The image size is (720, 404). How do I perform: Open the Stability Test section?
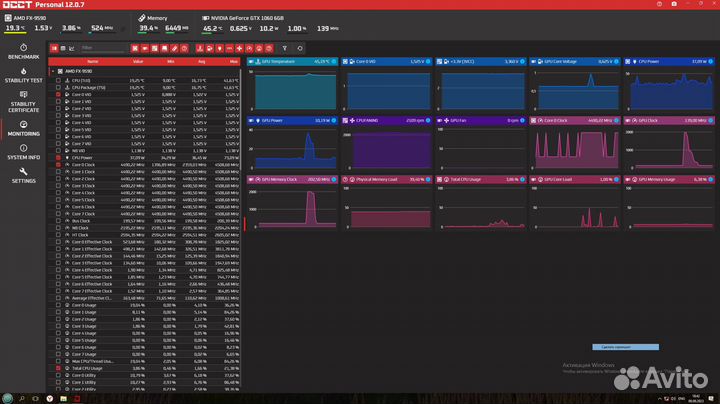coord(23,75)
